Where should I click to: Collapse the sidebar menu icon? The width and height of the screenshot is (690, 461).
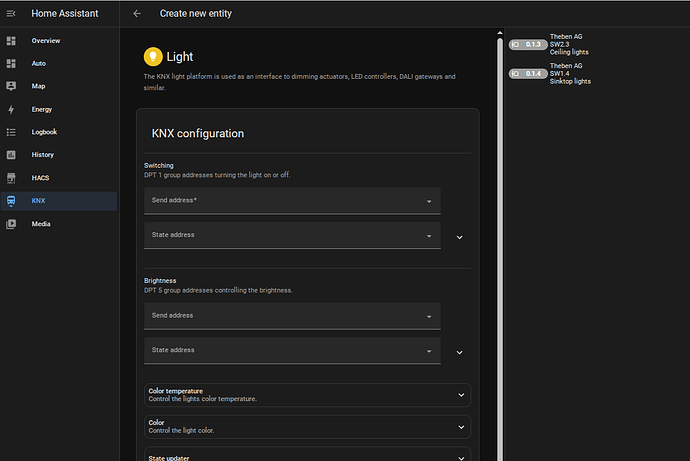11,14
